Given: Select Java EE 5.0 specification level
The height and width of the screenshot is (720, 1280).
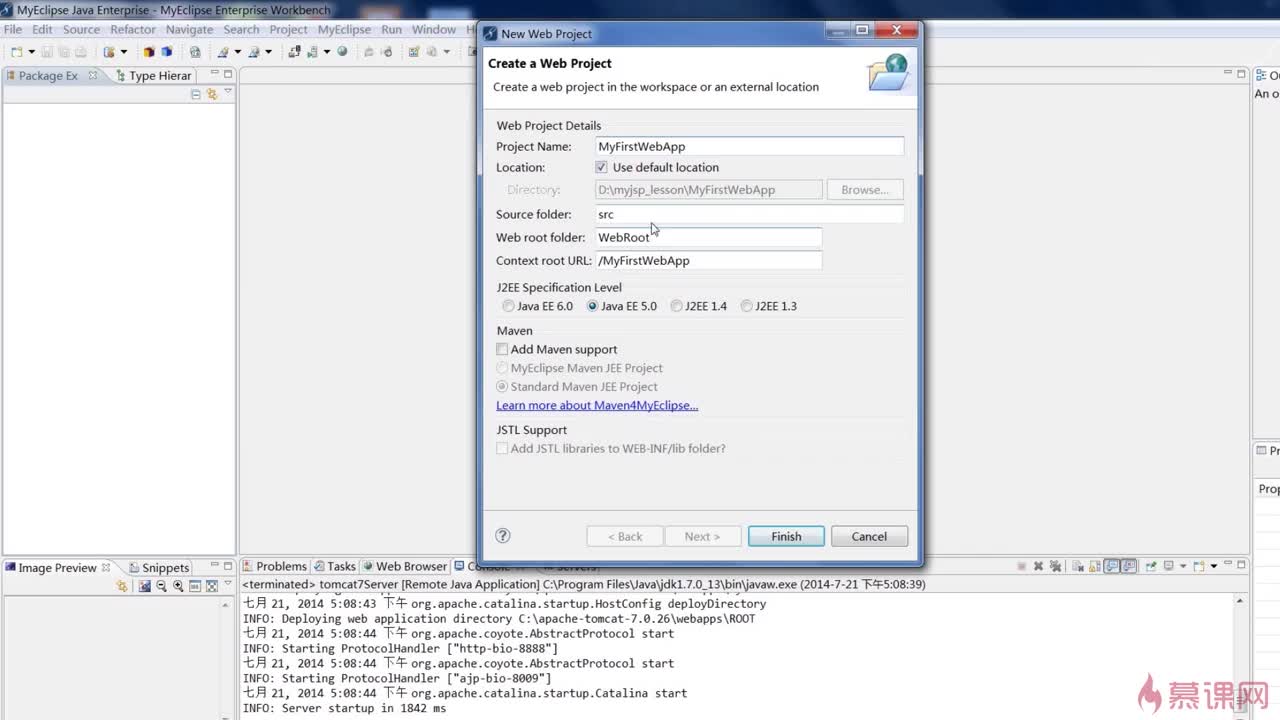Looking at the screenshot, I should coord(593,306).
